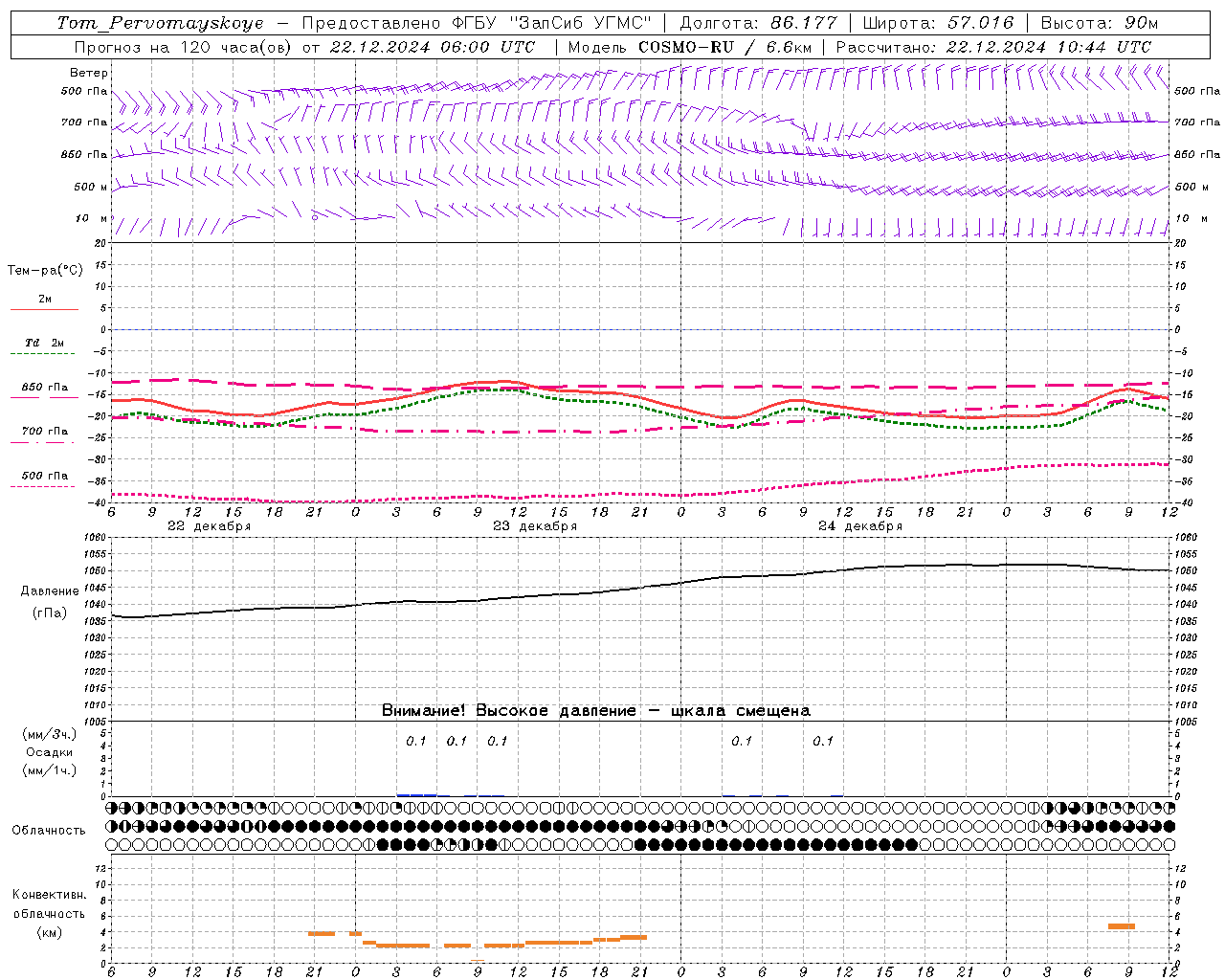Click the blue precipitation bar in Осадки panel
Image resolution: width=1225 pixels, height=980 pixels.
point(416,794)
